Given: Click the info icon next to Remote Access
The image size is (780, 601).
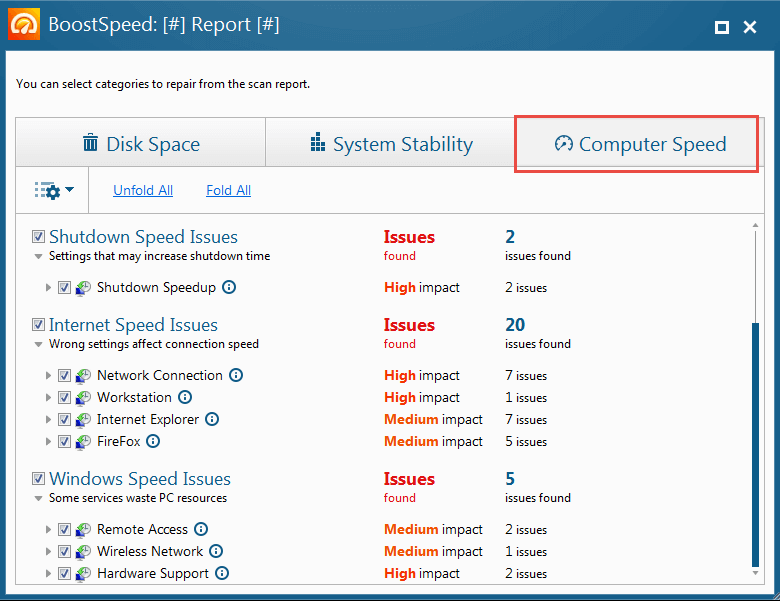Looking at the screenshot, I should tap(201, 529).
